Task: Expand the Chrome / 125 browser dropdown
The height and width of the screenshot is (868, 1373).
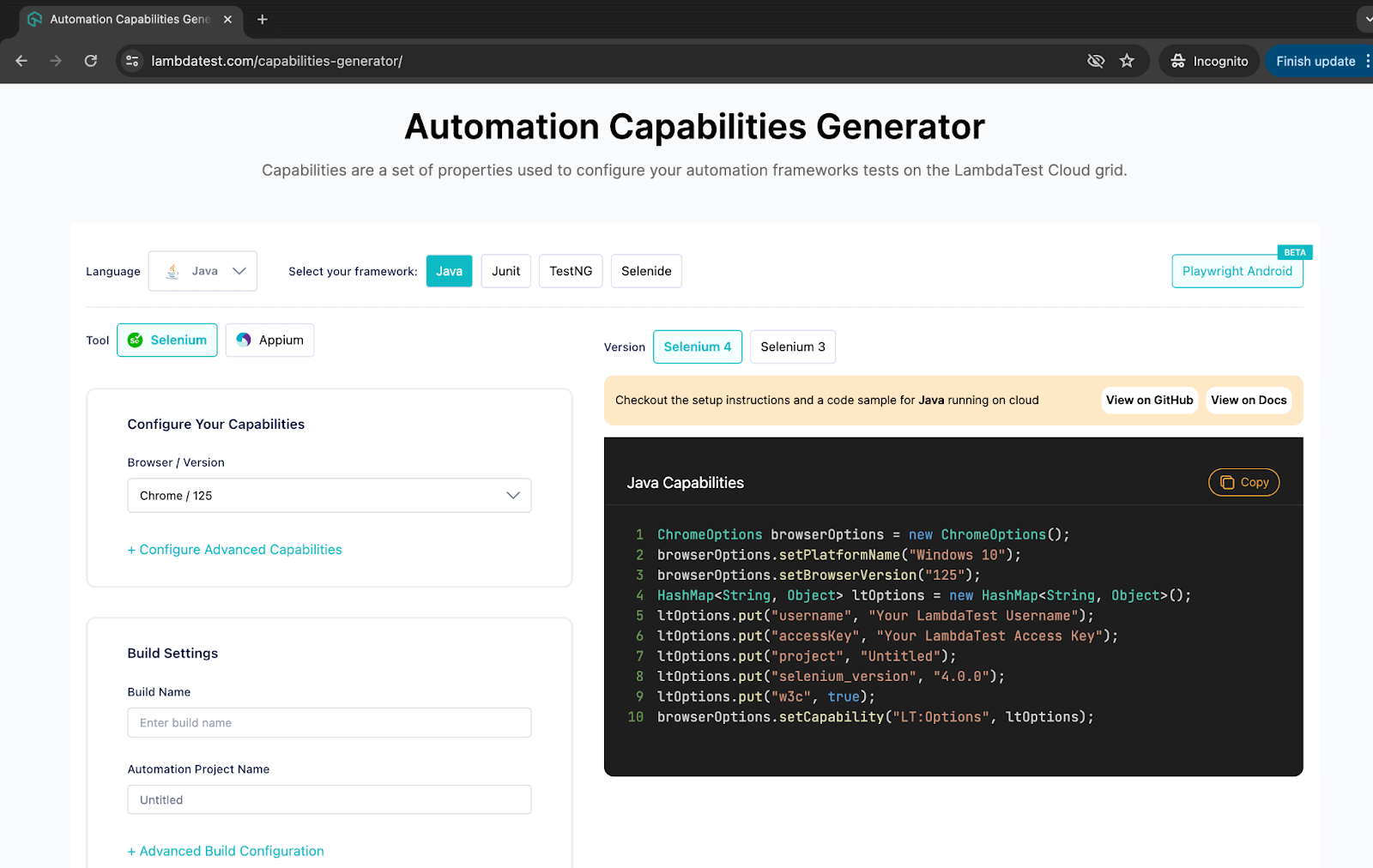Action: tap(329, 496)
